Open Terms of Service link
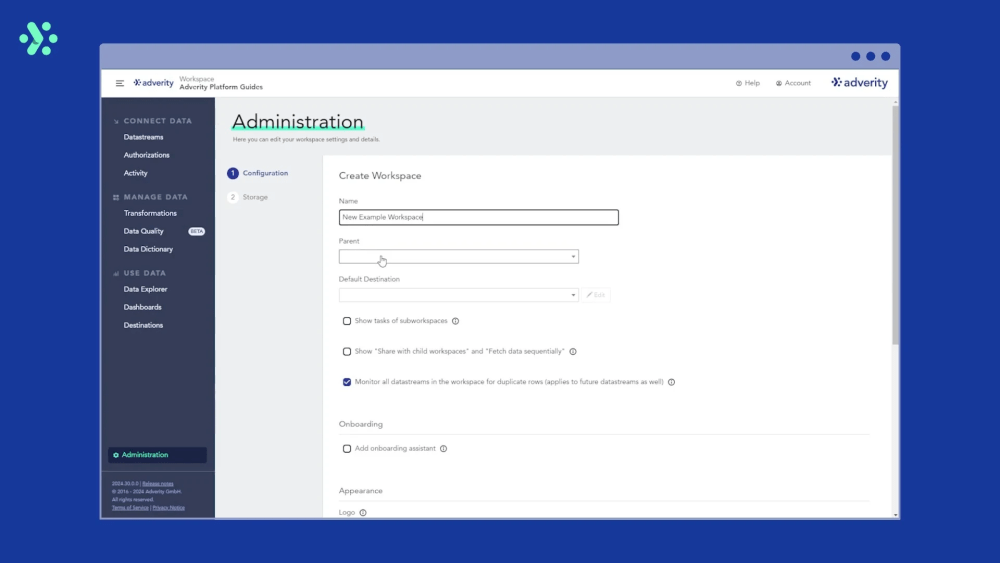 [x=130, y=508]
